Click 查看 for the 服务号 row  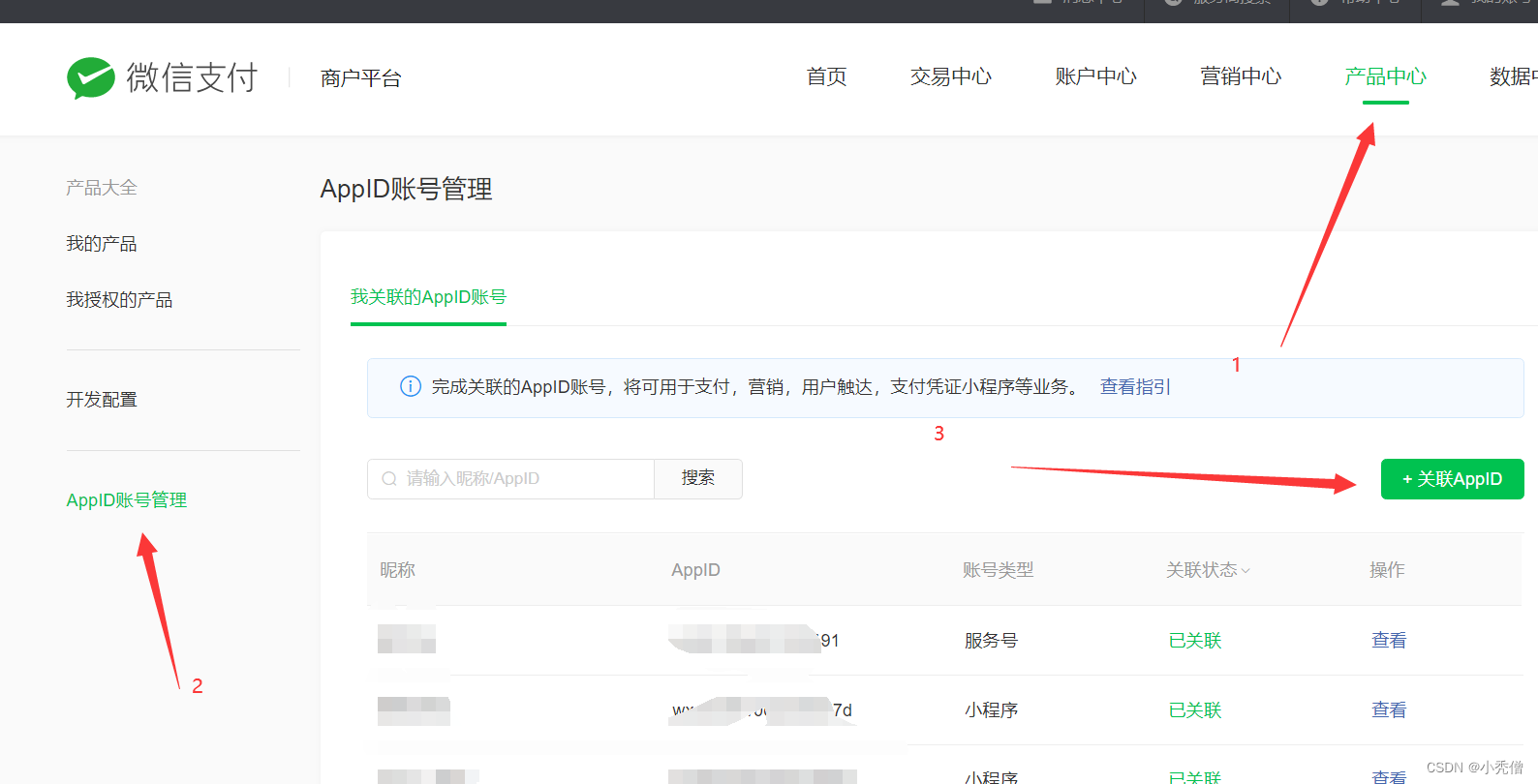1389,641
